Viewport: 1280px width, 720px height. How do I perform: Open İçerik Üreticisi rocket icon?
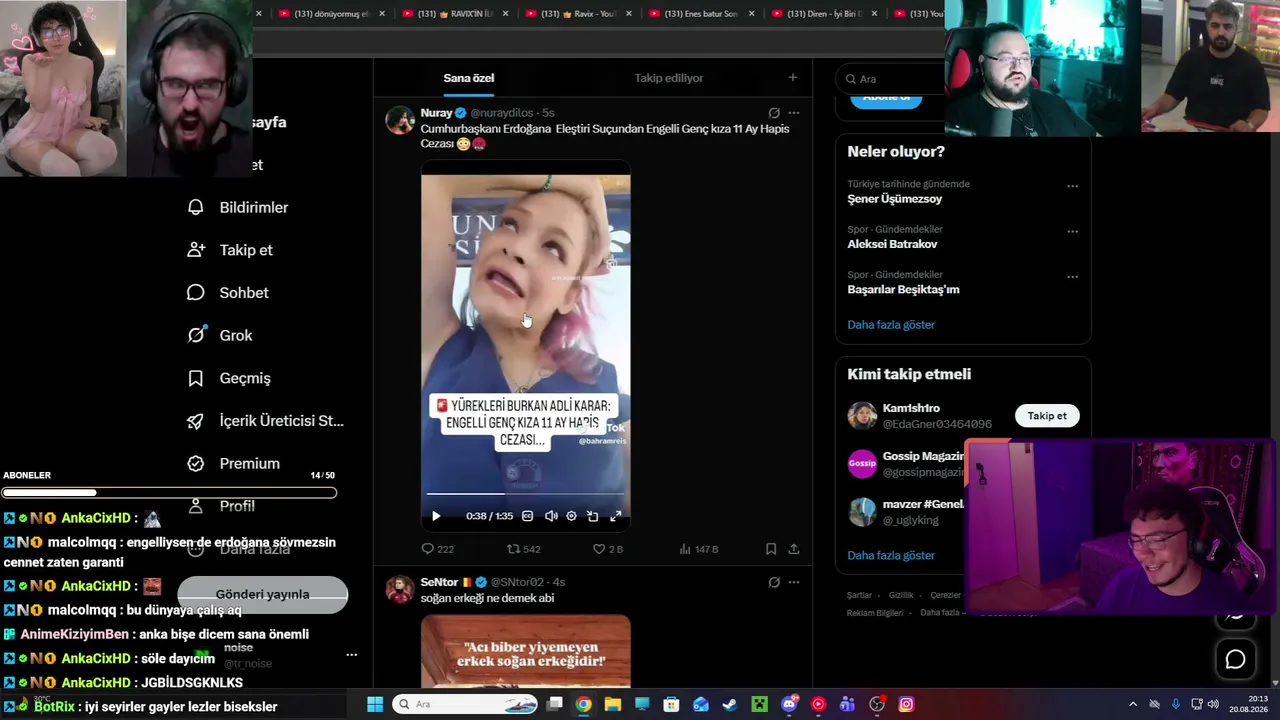tap(196, 421)
